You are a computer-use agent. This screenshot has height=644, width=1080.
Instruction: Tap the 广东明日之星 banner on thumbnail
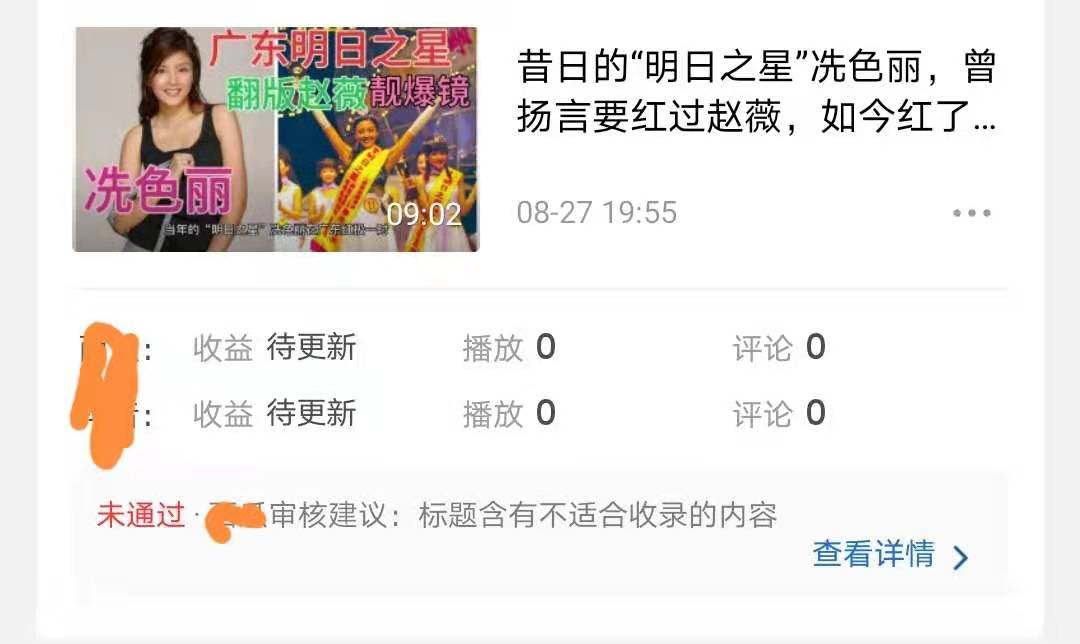pyautogui.click(x=330, y=50)
